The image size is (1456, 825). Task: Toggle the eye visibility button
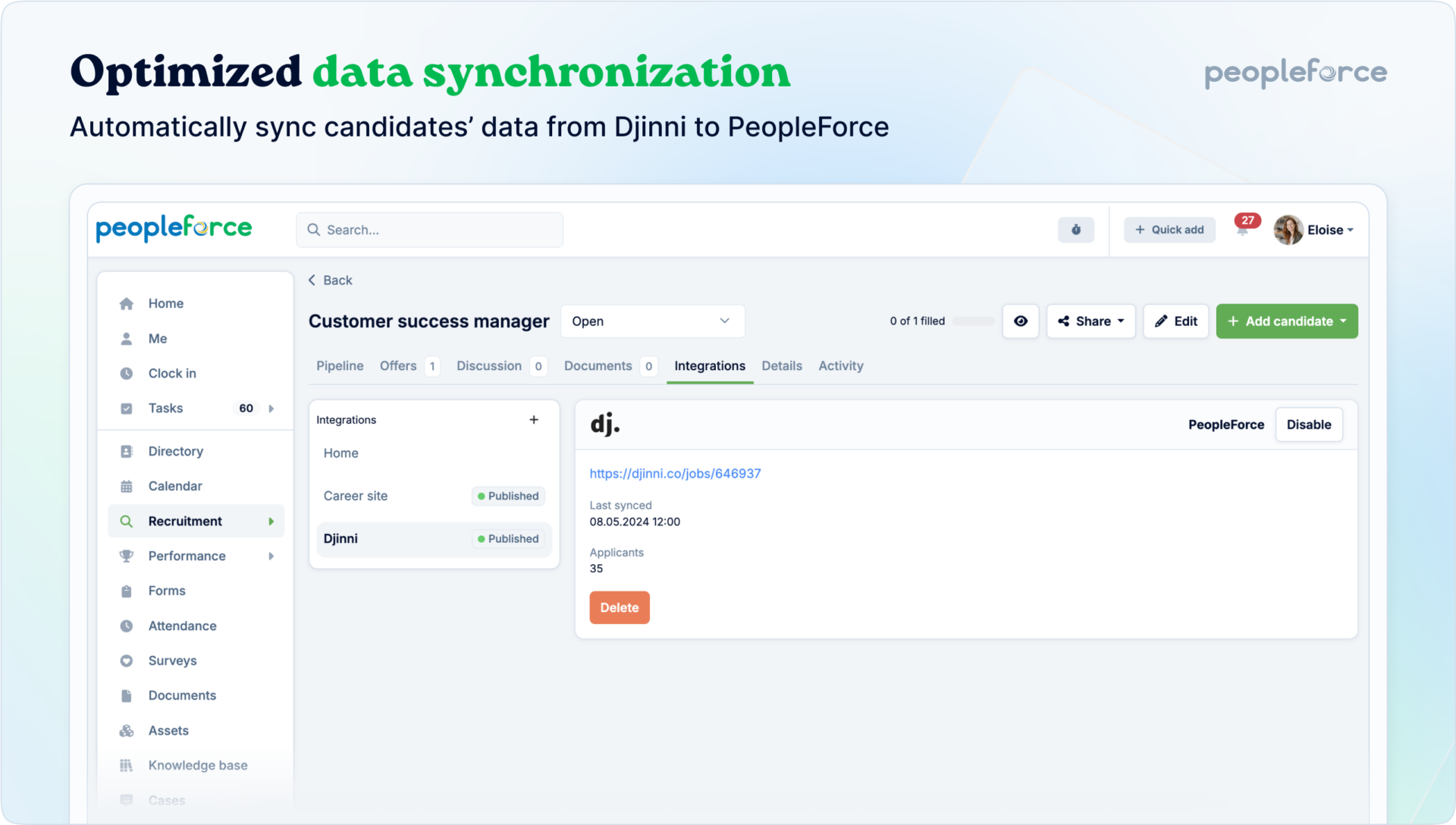(1020, 321)
